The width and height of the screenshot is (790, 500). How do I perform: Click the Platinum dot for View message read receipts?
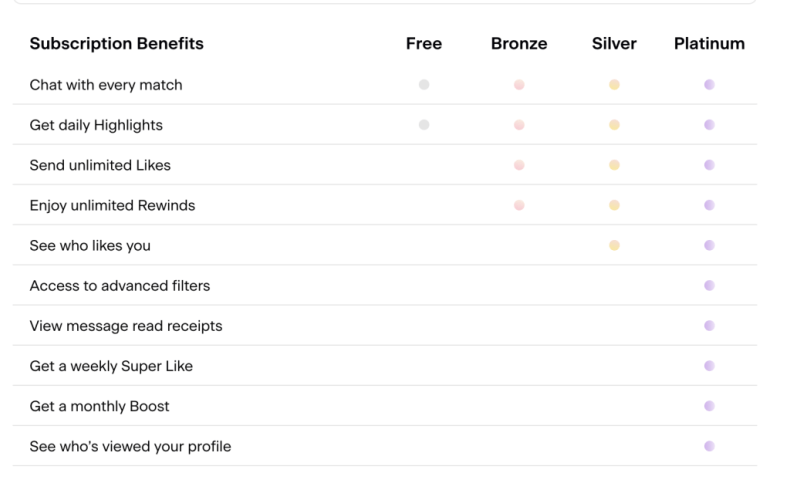(x=709, y=326)
